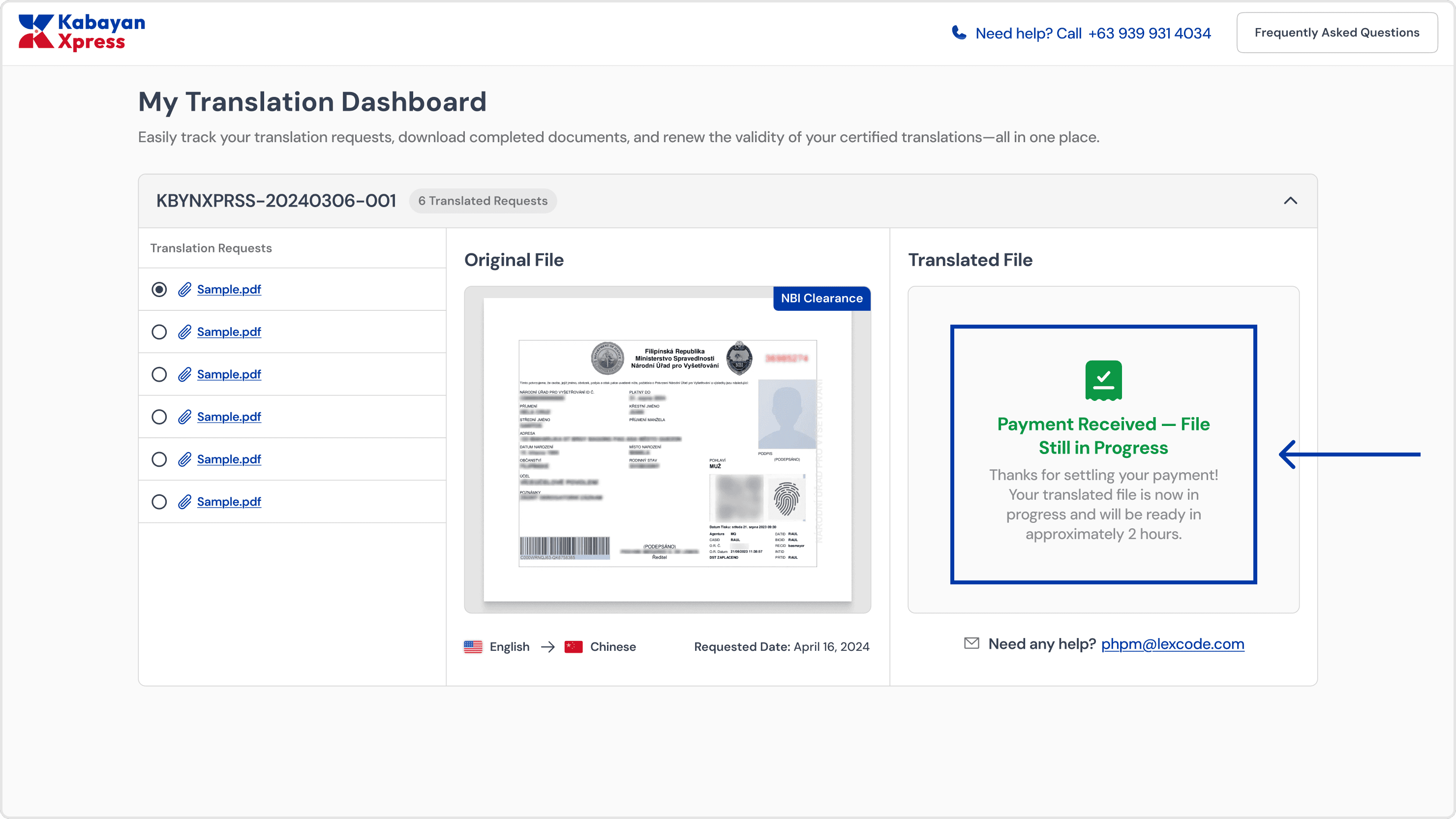Click the phone icon beside Need help
This screenshot has width=1456, height=819.
pyautogui.click(x=959, y=33)
